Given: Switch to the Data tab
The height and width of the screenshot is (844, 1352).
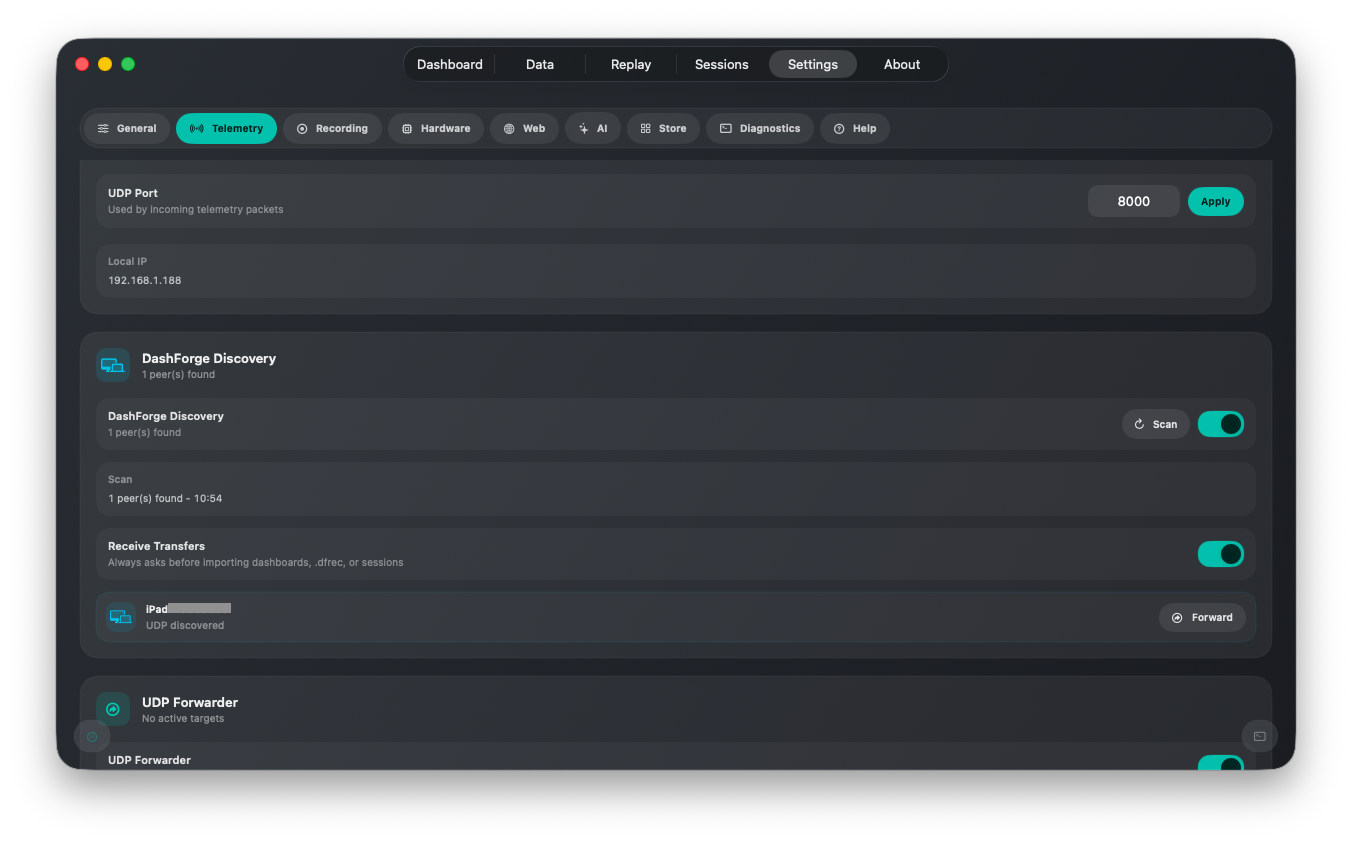Looking at the screenshot, I should 540,64.
